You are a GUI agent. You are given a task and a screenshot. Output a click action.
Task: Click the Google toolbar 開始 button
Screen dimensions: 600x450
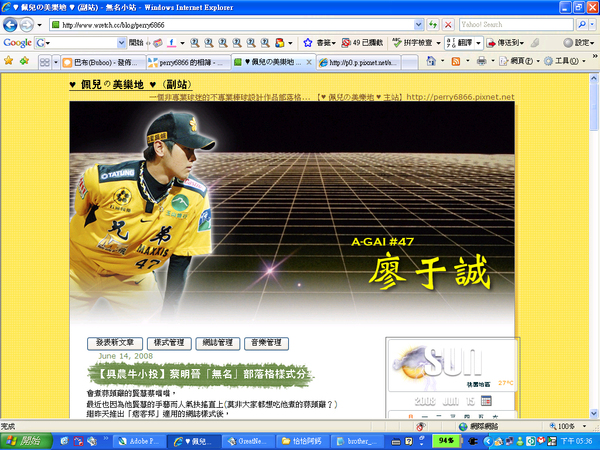136,42
